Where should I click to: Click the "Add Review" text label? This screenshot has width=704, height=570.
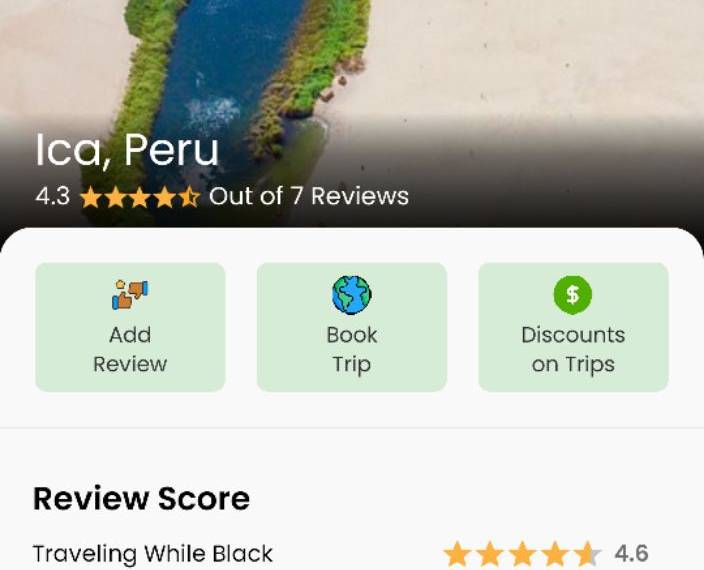(x=130, y=350)
